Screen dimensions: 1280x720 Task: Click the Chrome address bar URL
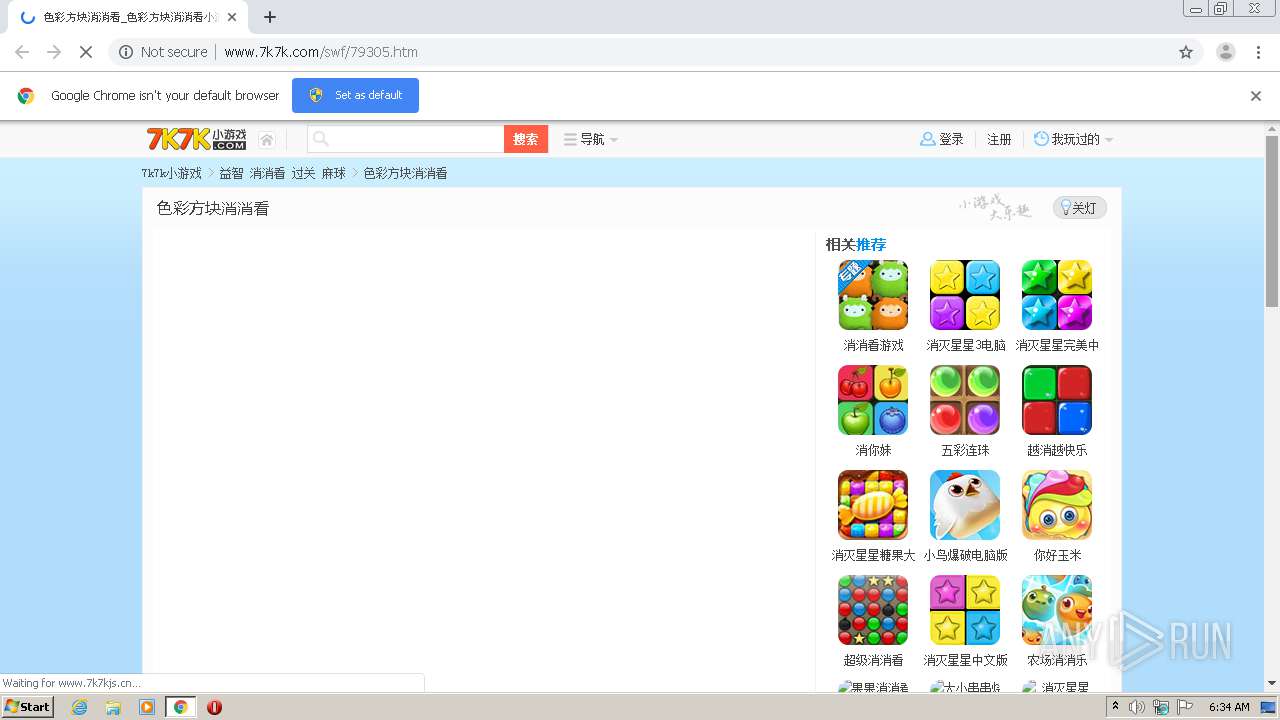point(321,52)
